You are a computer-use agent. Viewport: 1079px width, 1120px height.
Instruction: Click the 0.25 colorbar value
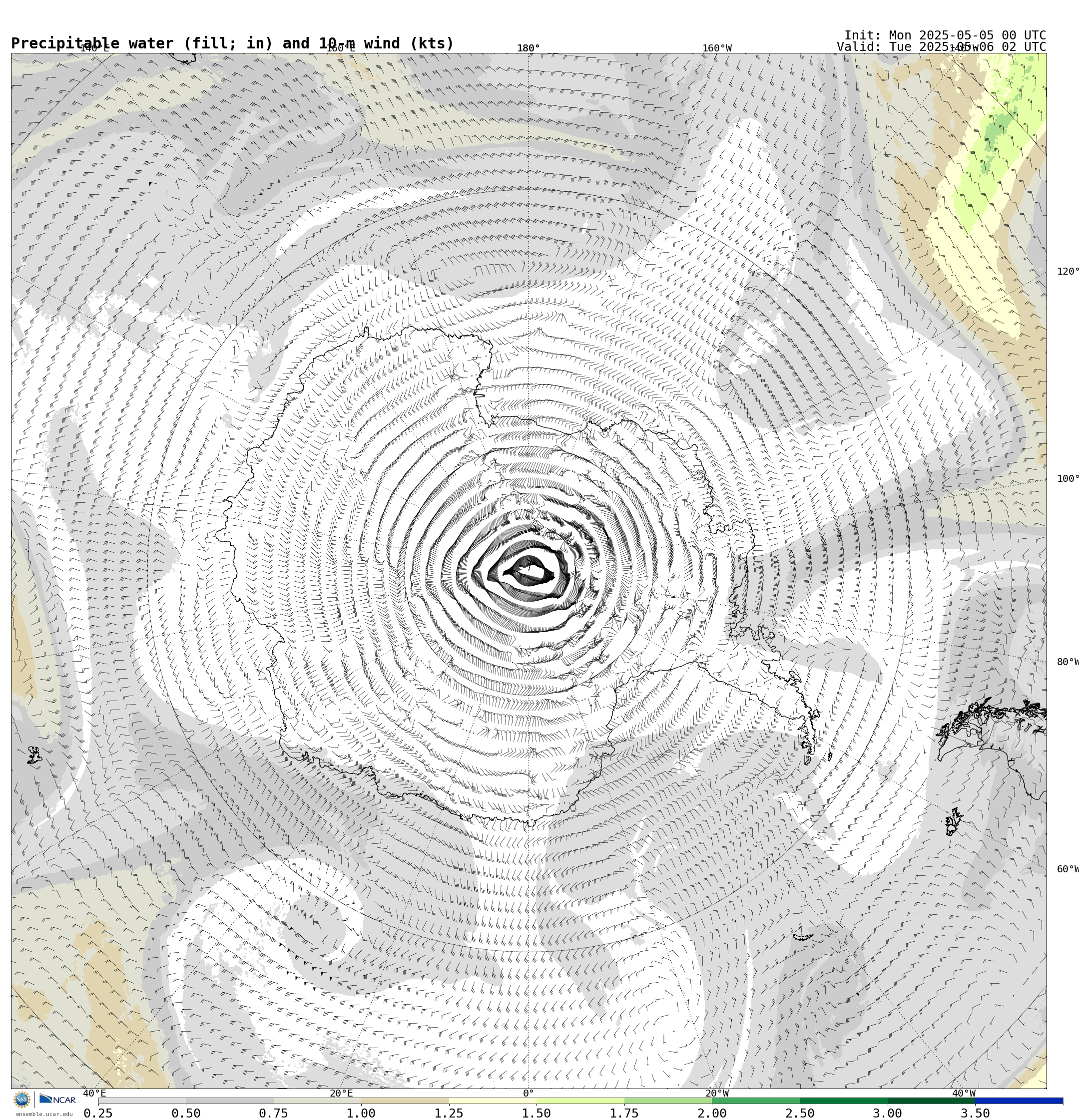98,1113
